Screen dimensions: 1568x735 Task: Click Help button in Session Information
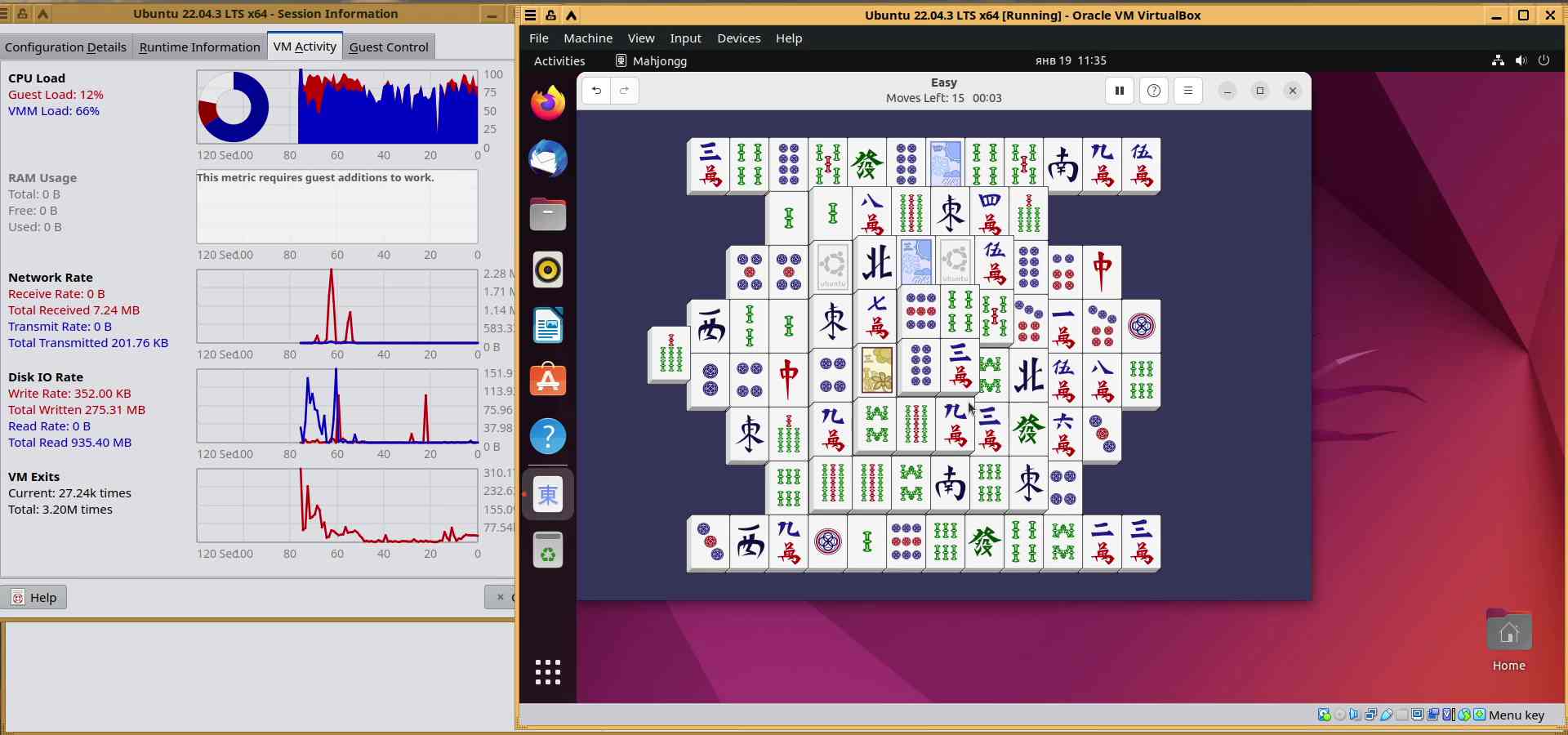point(34,598)
